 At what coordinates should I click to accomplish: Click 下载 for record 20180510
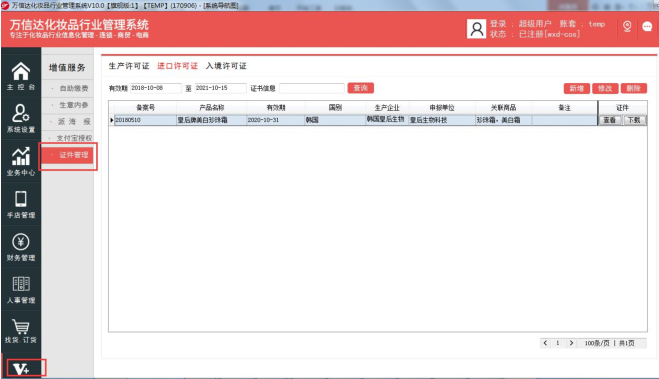pyautogui.click(x=634, y=120)
